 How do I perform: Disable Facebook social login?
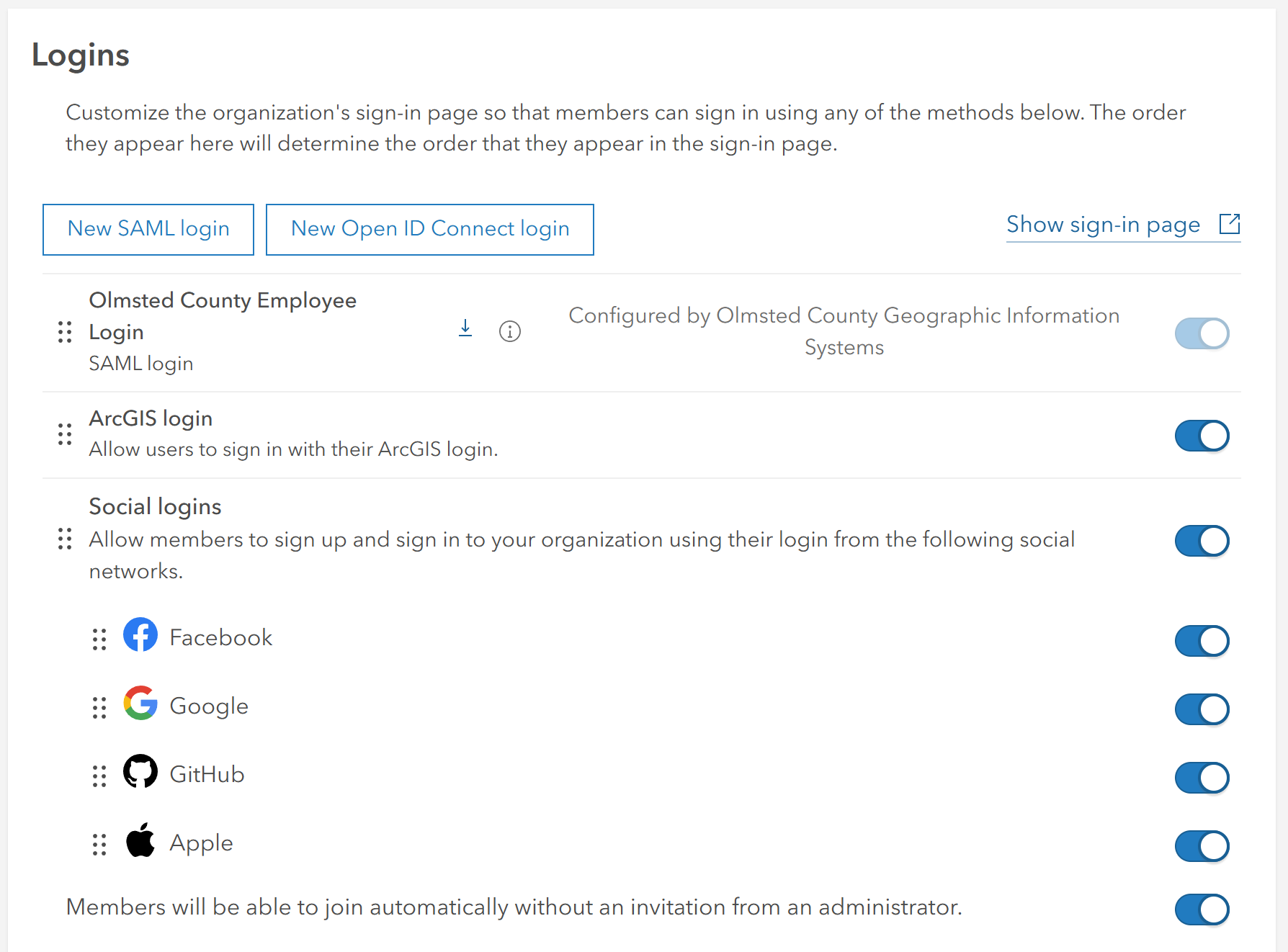coord(1202,641)
